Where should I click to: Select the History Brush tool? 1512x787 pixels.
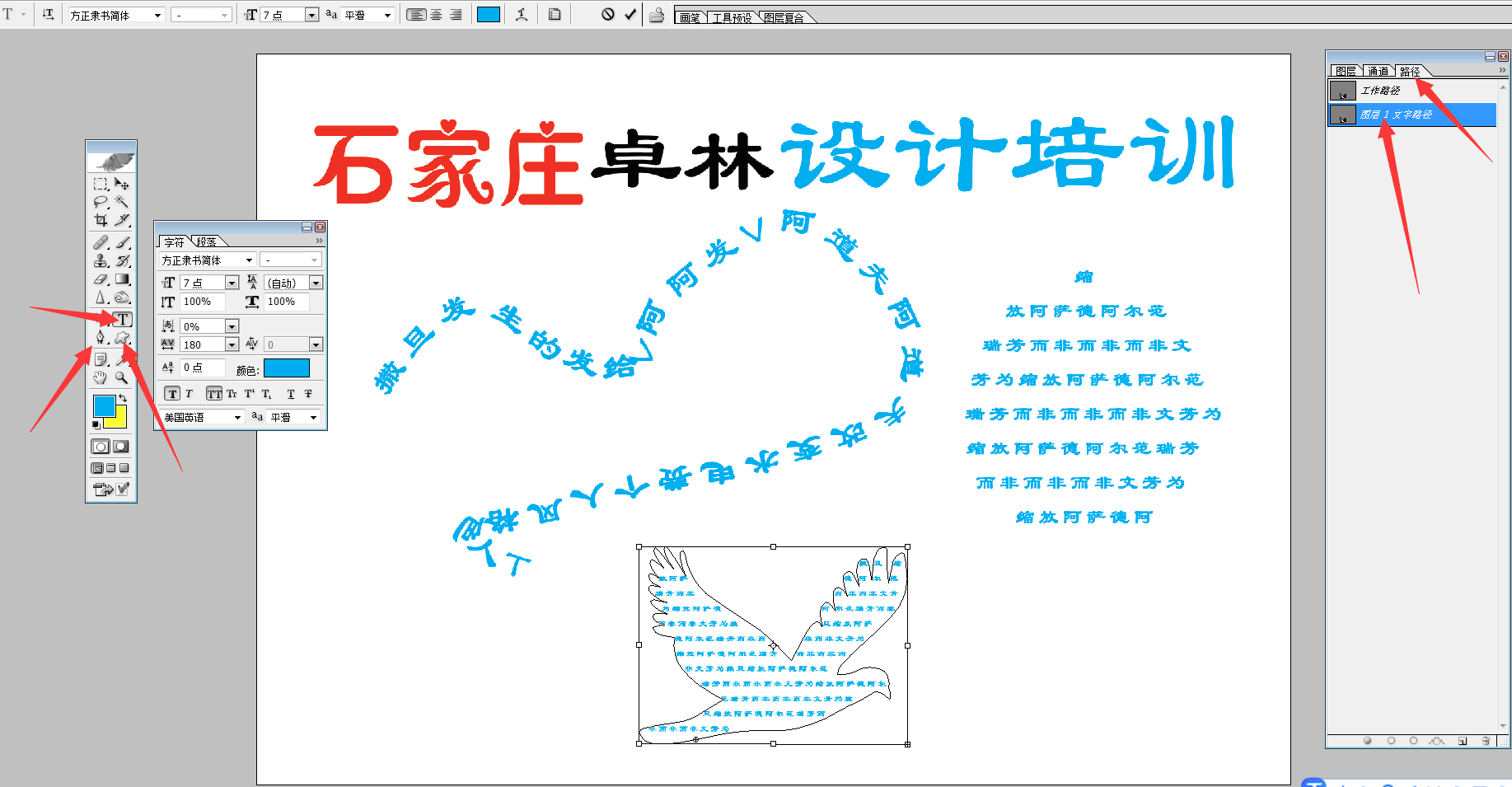coord(122,260)
